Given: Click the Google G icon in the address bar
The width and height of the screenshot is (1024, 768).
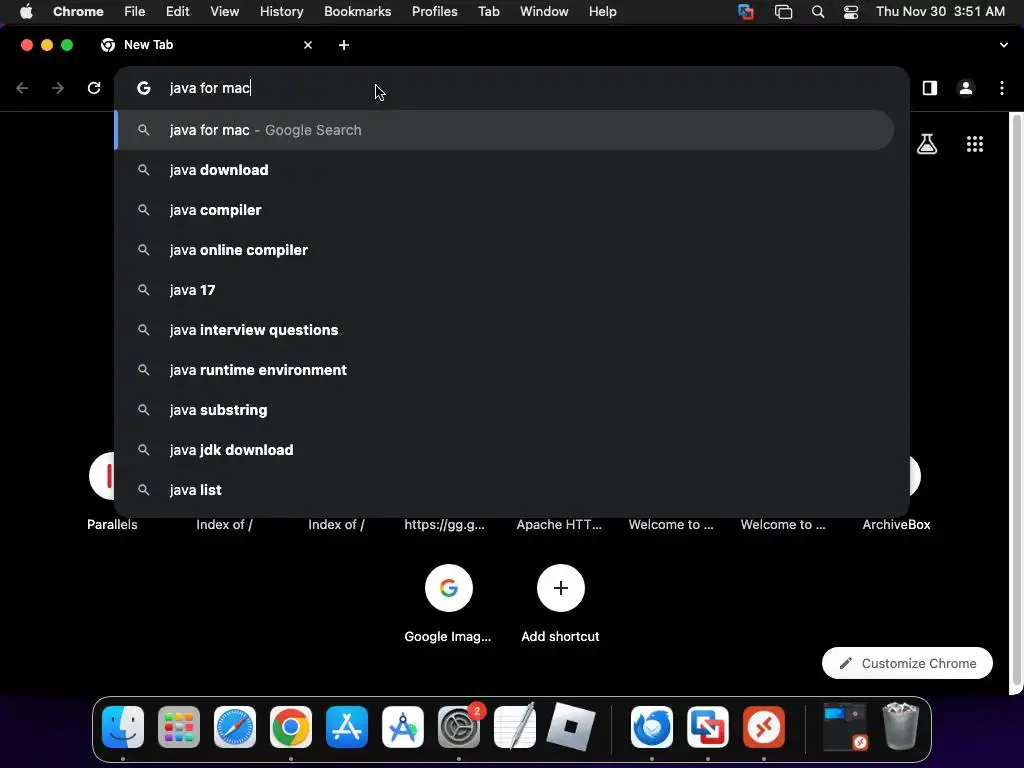Looking at the screenshot, I should click(x=144, y=88).
